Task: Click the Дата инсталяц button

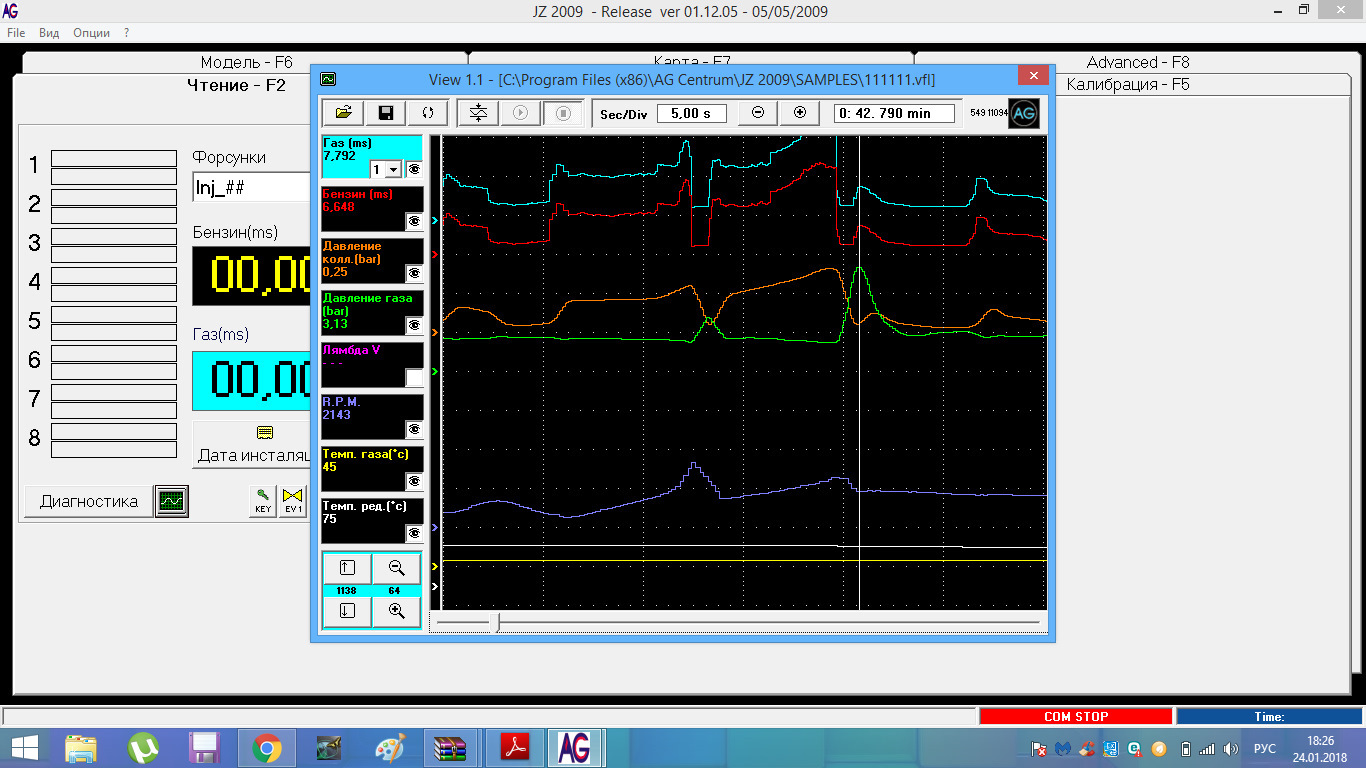Action: [x=252, y=444]
